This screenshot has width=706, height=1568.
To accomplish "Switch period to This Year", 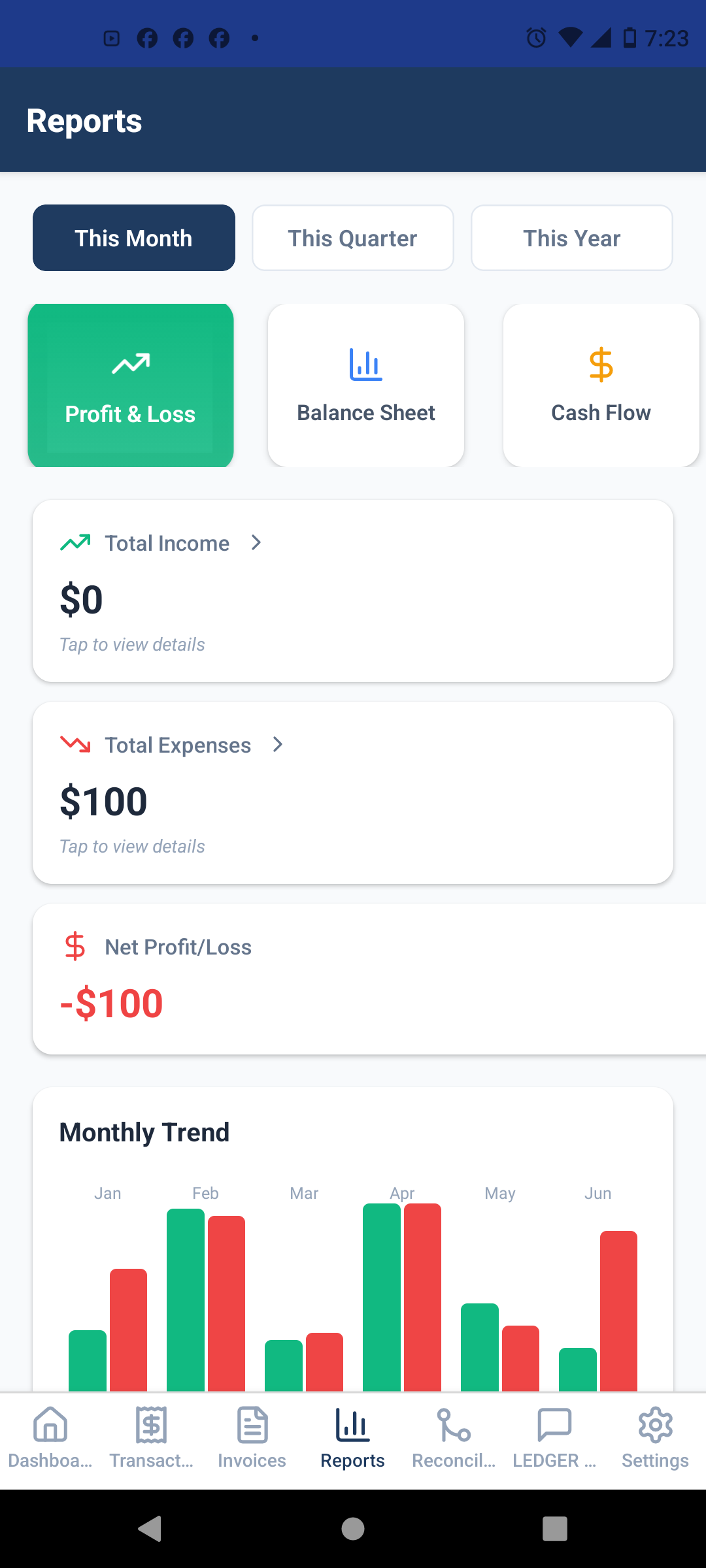I will [x=572, y=238].
